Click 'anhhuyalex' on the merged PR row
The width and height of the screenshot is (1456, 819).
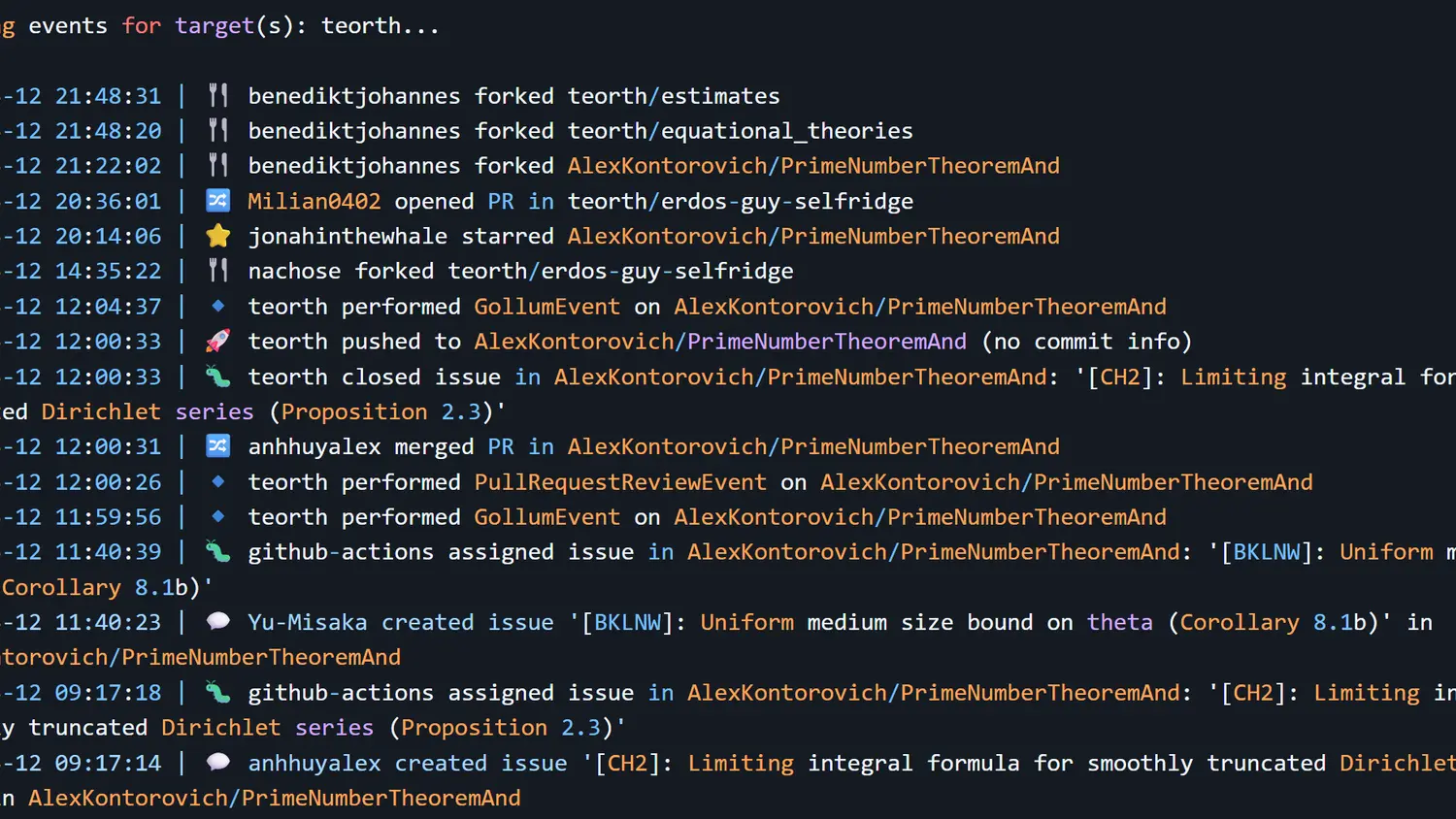314,446
